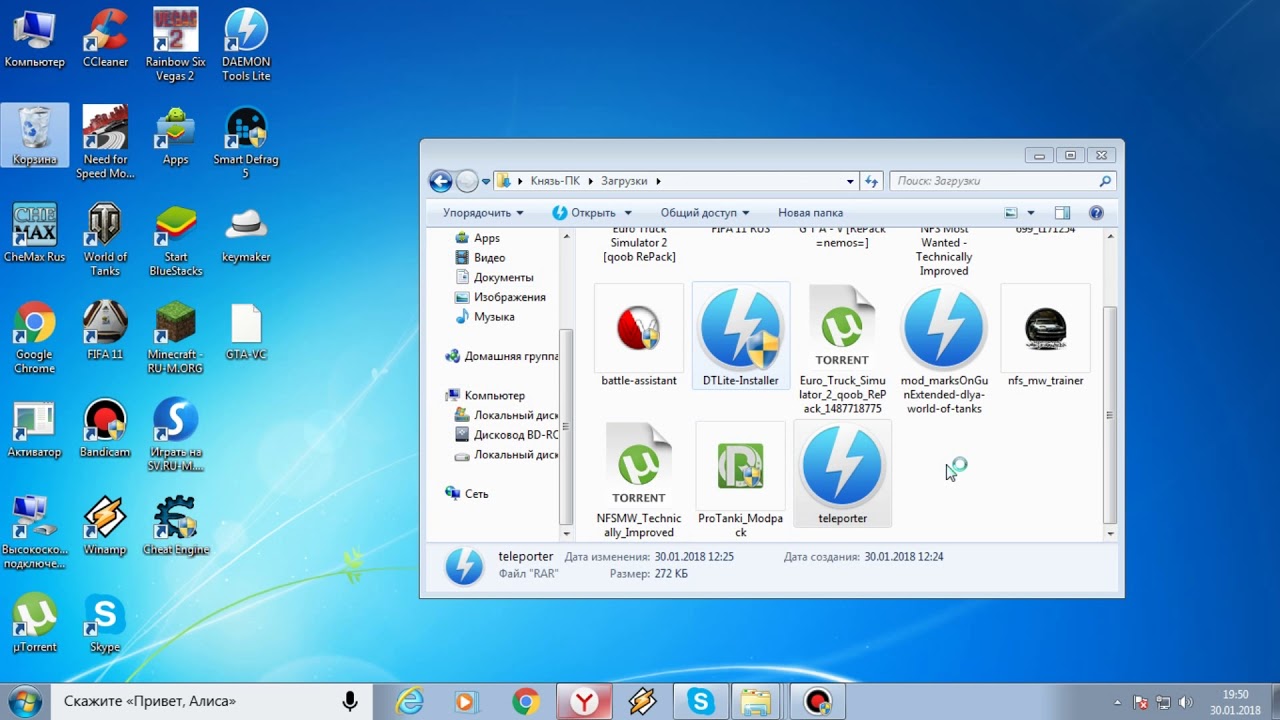Image resolution: width=1280 pixels, height=720 pixels.
Task: Select the Winamp desktop icon
Action: 105,526
